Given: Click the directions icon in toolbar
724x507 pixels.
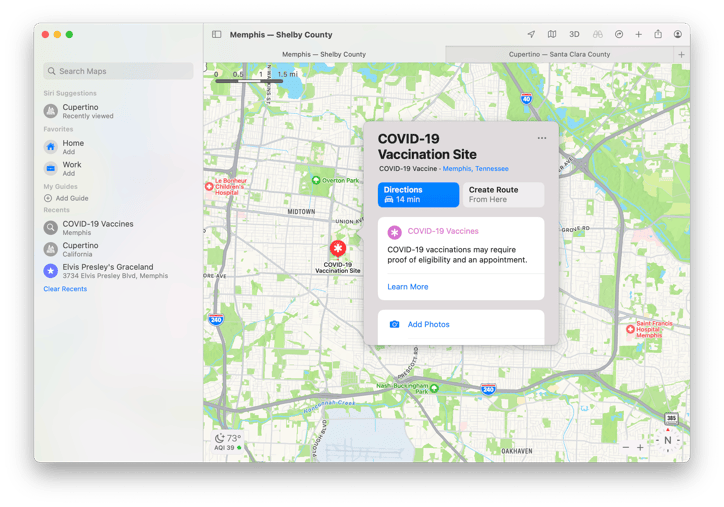Looking at the screenshot, I should coord(619,34).
